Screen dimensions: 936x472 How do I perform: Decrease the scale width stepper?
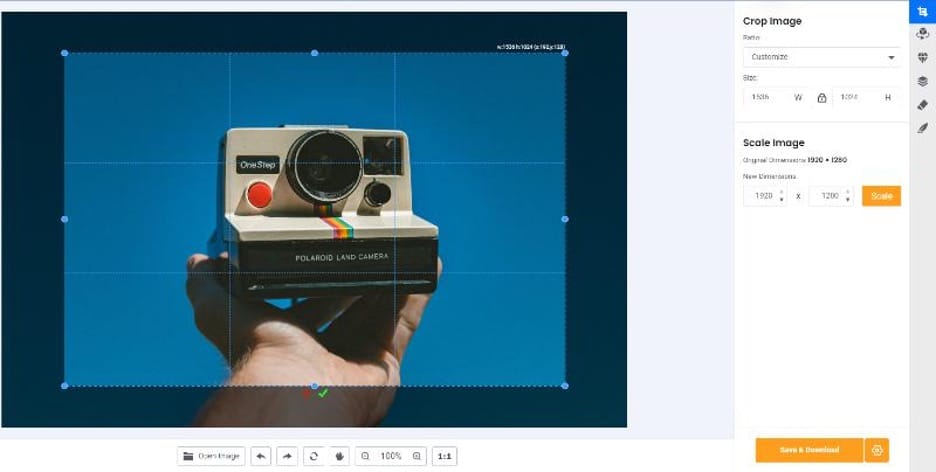pyautogui.click(x=782, y=200)
